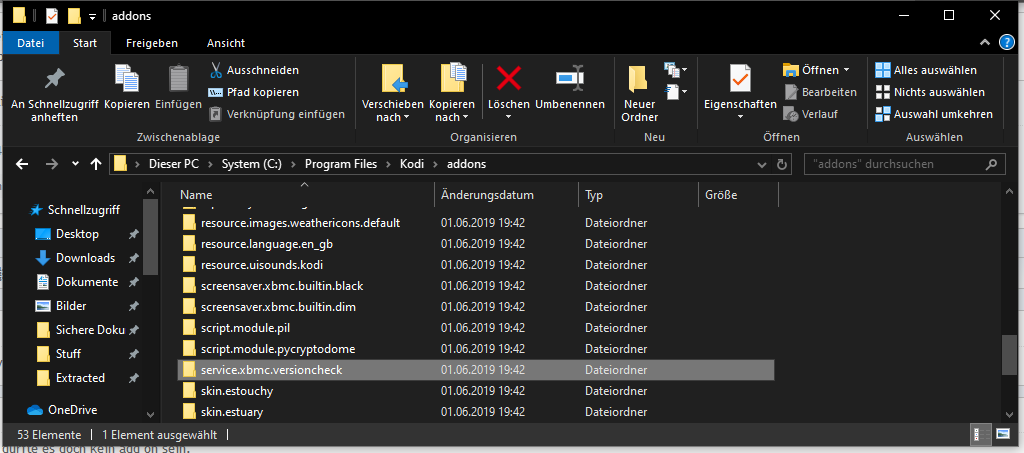Open the recent locations dropdown

tap(75, 164)
